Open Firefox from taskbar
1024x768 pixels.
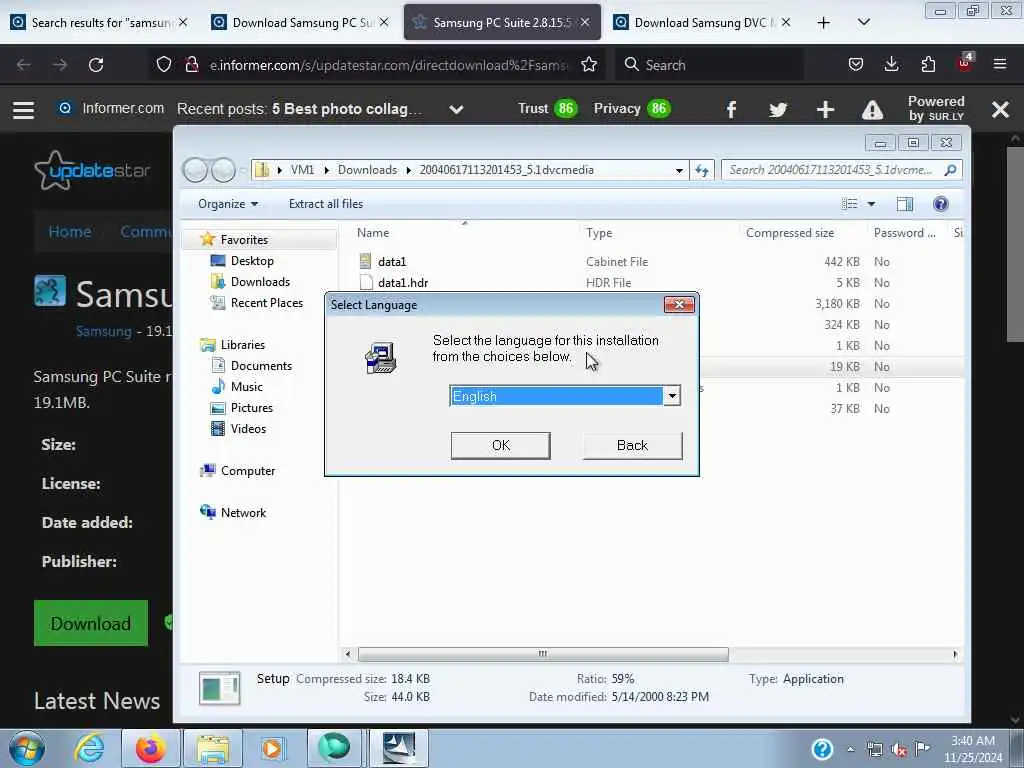pos(151,748)
